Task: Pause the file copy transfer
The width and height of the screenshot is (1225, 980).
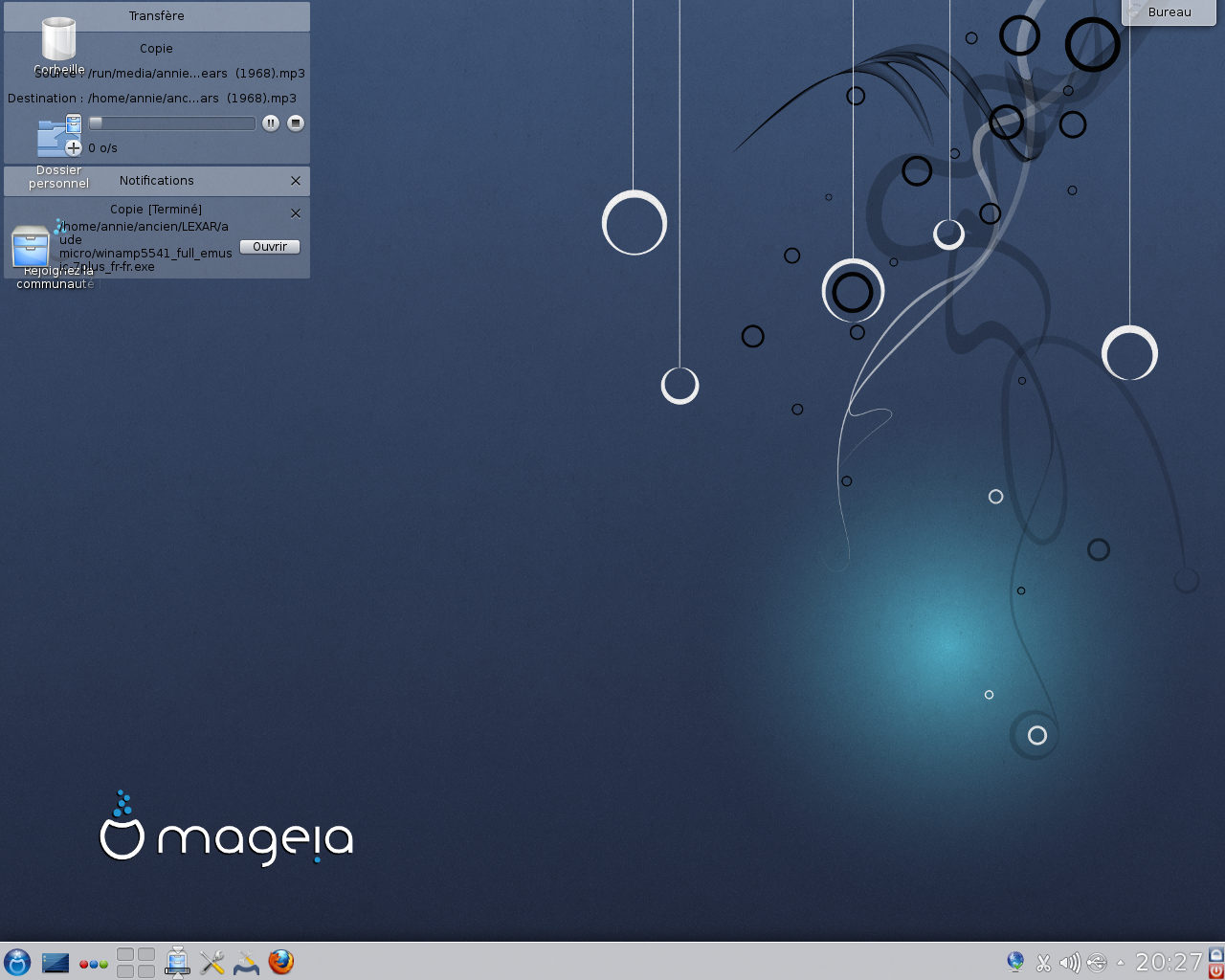Action: 271,122
